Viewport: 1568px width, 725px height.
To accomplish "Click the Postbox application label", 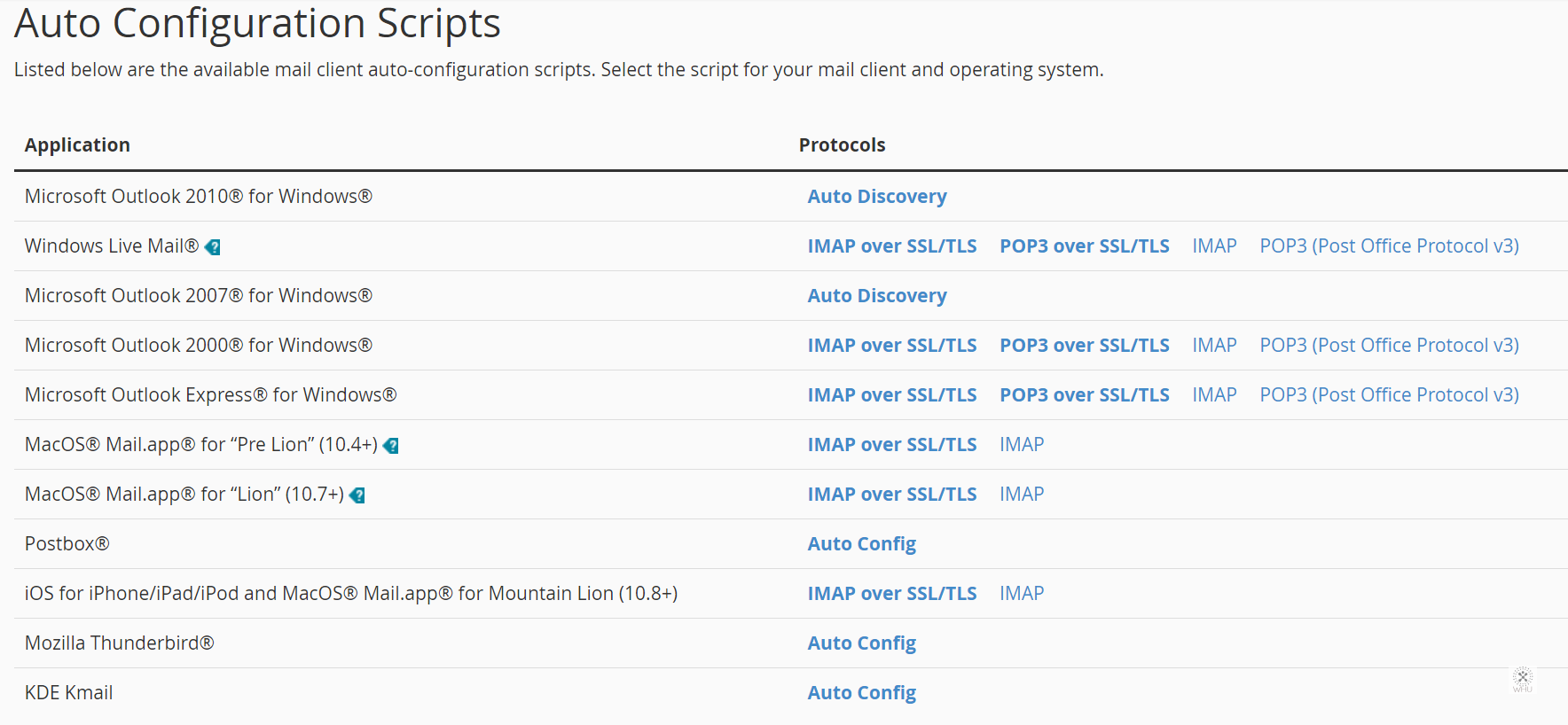I will pyautogui.click(x=67, y=544).
